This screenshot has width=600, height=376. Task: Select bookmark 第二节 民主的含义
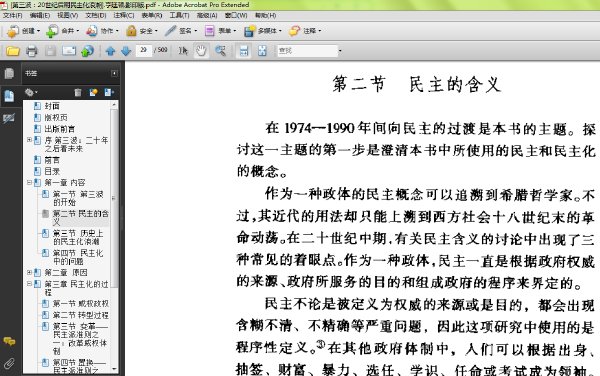(80, 218)
